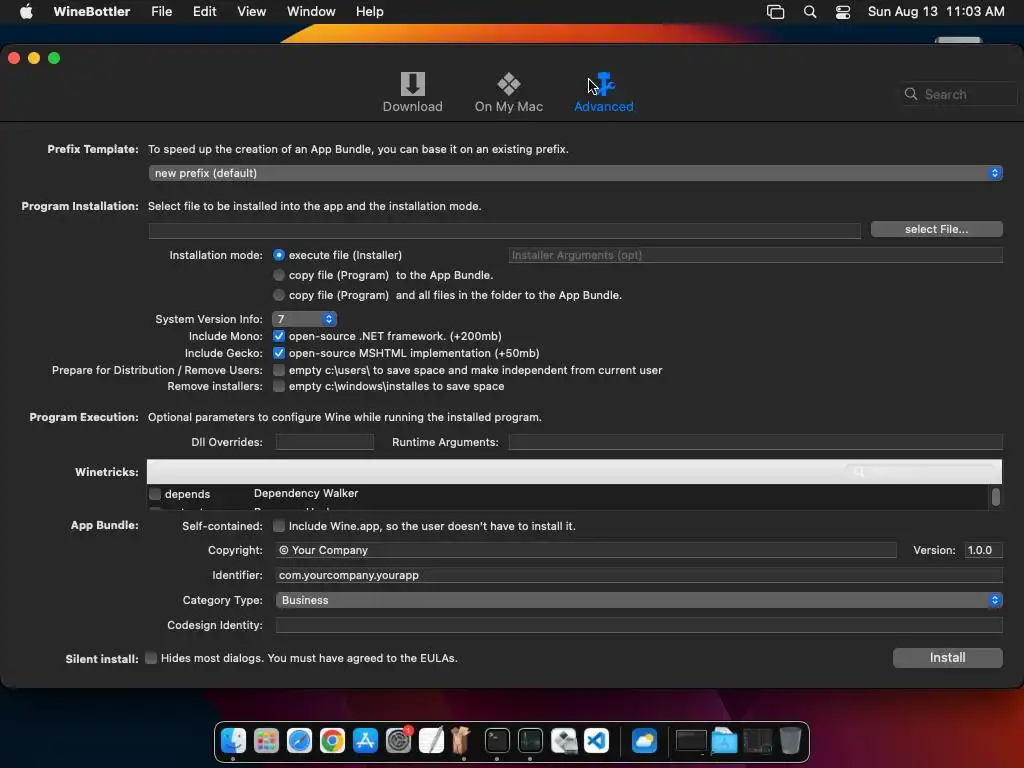Open Activity Monitor from the Dock
1024x768 pixels.
click(x=530, y=741)
